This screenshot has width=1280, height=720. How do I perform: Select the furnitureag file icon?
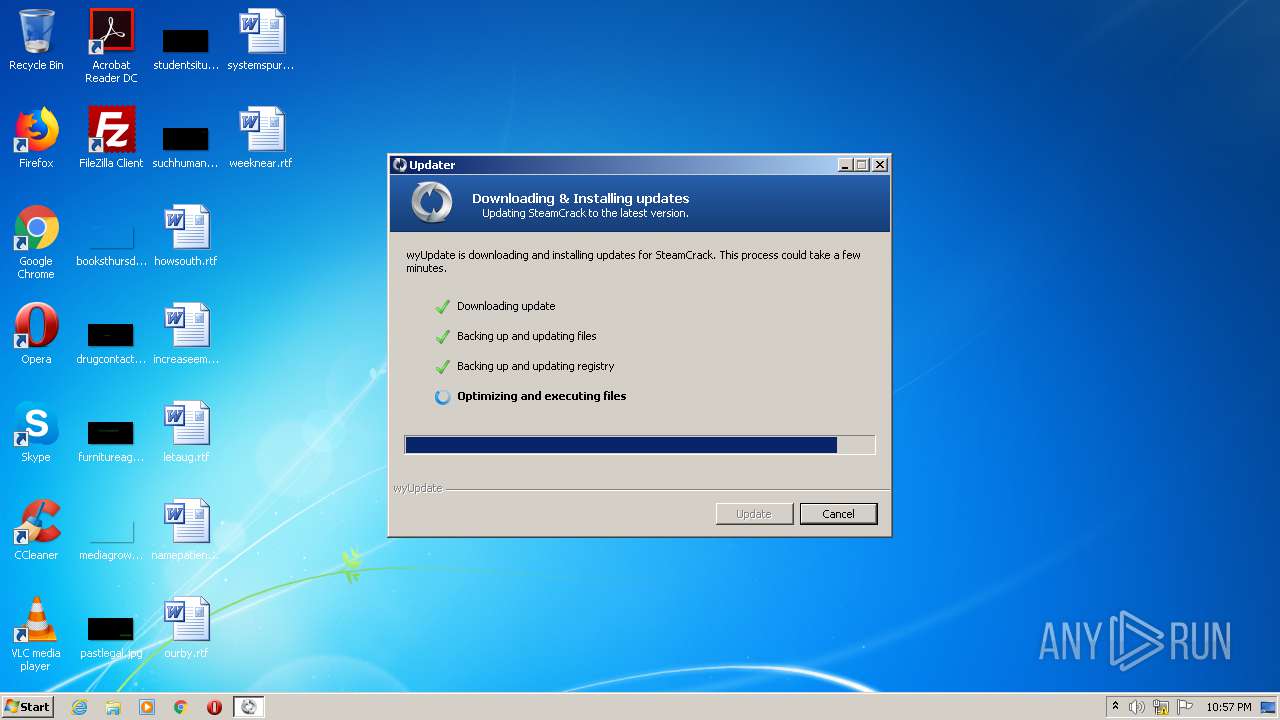point(111,440)
